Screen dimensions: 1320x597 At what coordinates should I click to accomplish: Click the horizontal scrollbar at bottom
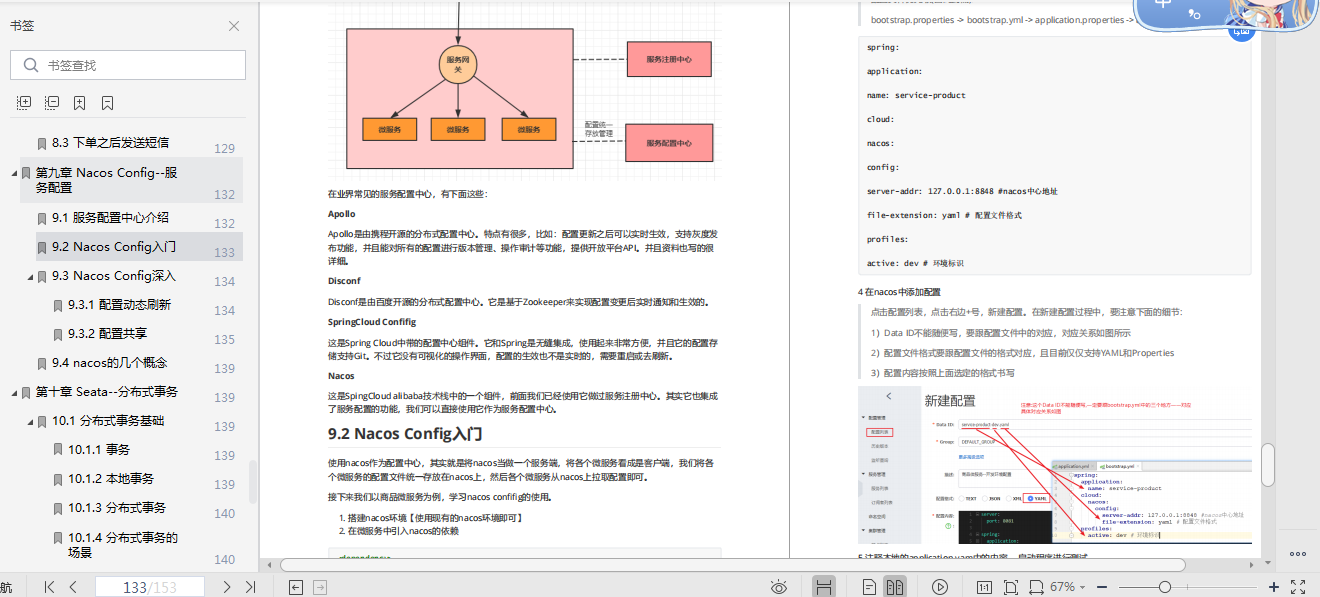click(732, 565)
